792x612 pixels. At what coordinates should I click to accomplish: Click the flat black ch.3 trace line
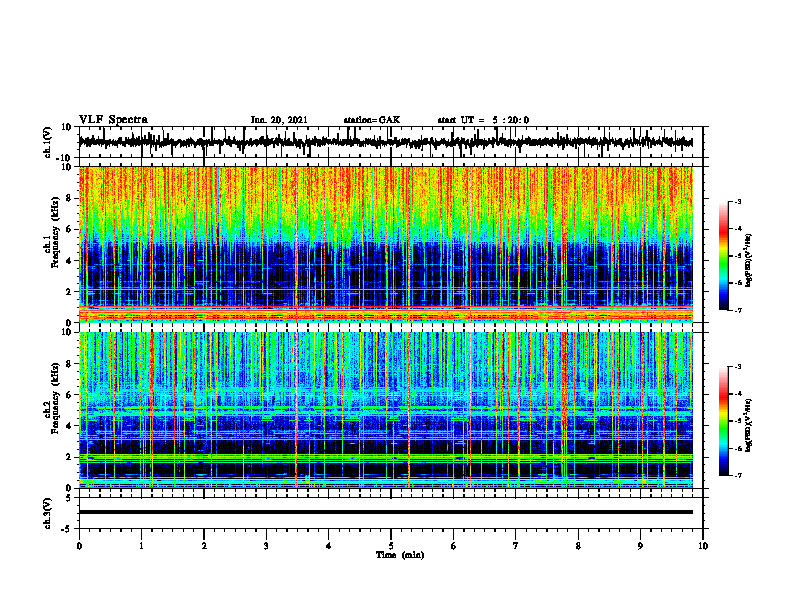tap(385, 512)
